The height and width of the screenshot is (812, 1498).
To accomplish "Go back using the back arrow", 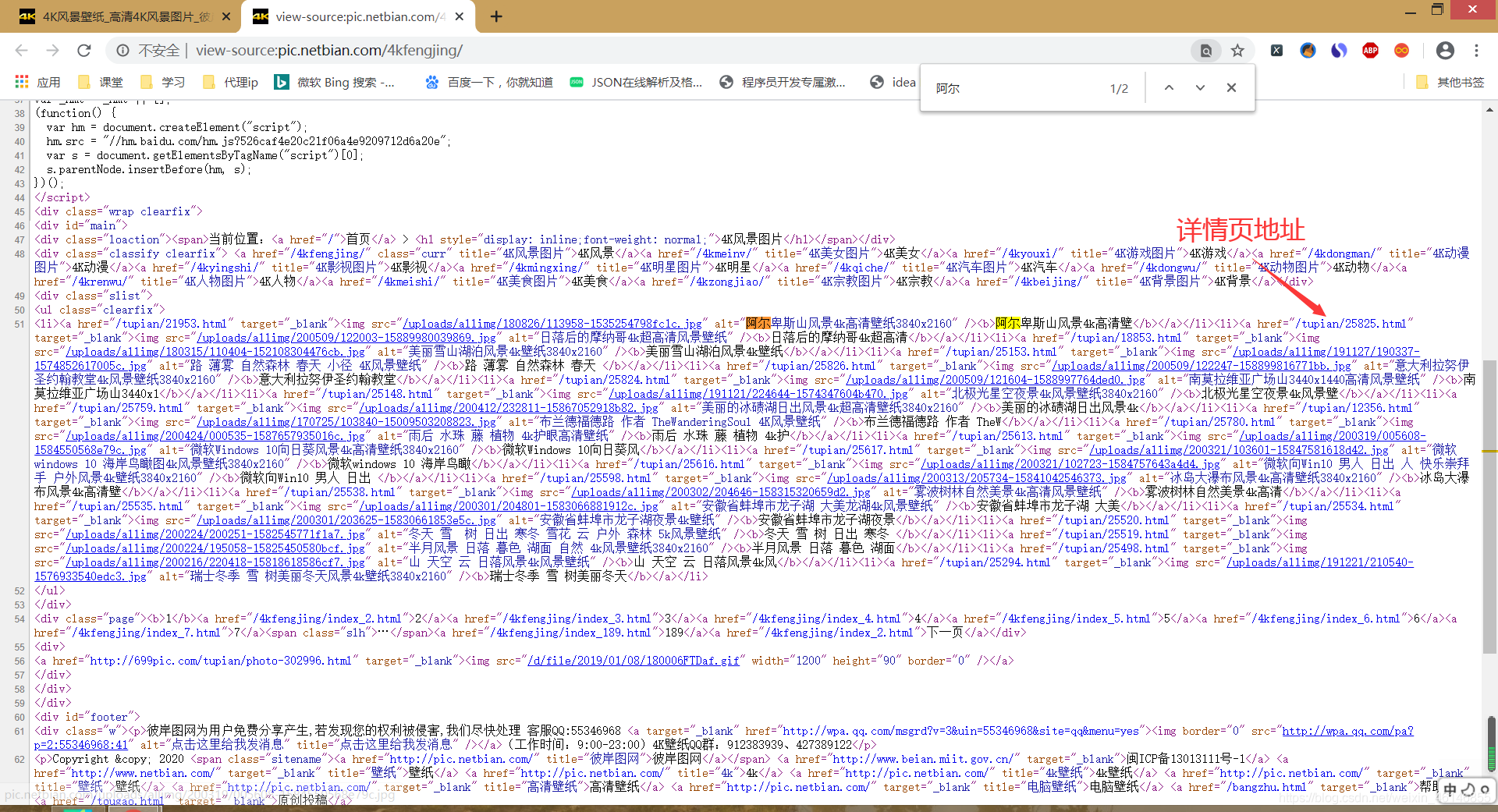I will (x=21, y=50).
